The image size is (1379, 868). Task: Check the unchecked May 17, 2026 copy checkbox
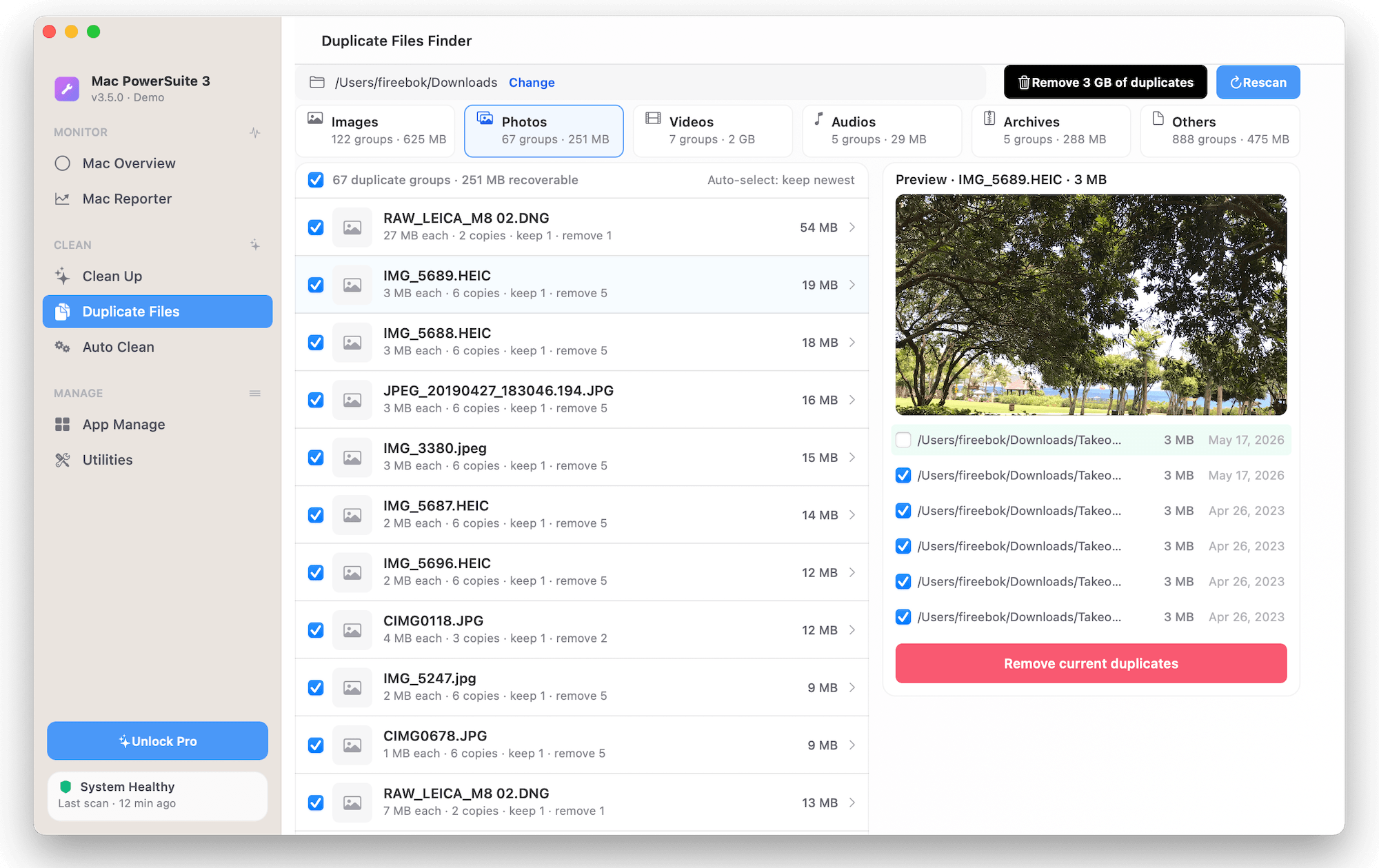903,440
